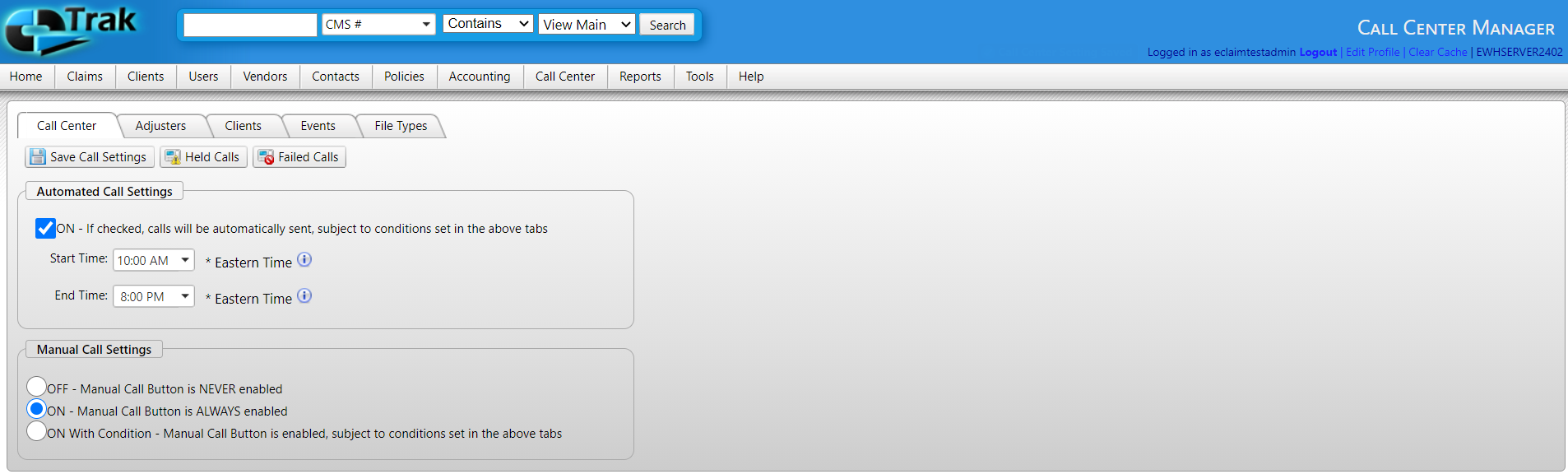This screenshot has height=474, width=1568.
Task: Click the Failed Calls icon
Action: click(x=266, y=156)
